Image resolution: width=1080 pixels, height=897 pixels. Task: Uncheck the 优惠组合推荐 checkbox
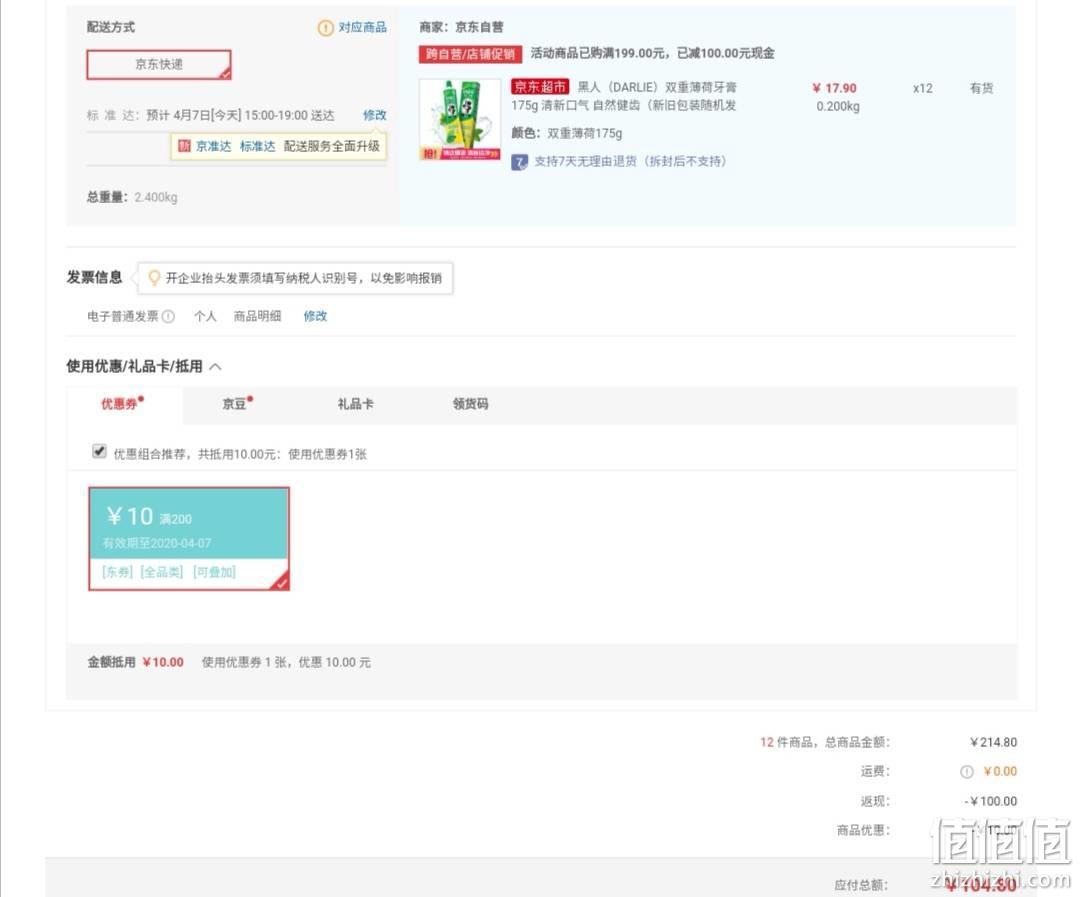click(99, 452)
